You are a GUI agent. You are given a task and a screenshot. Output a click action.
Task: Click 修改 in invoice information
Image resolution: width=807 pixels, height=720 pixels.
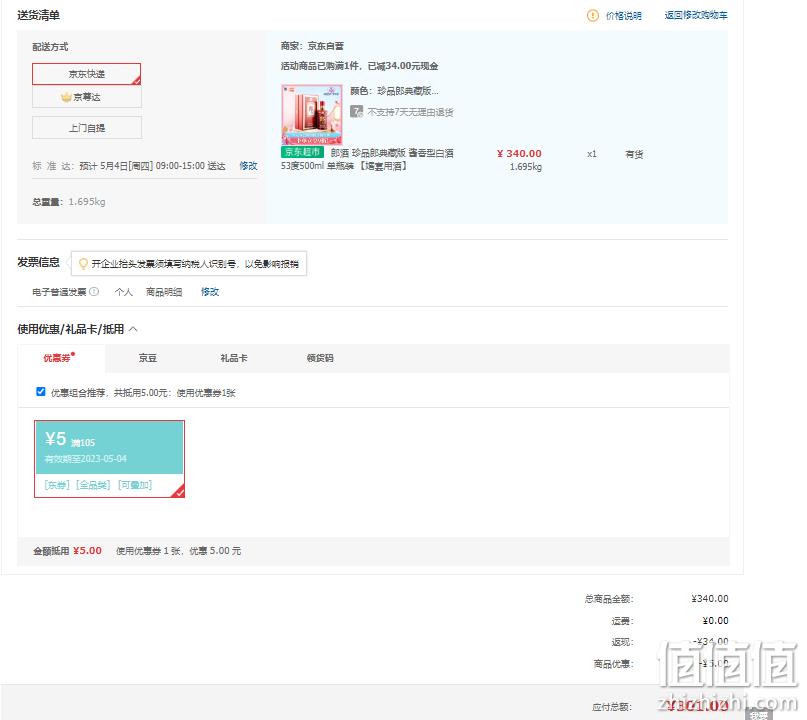(x=210, y=292)
